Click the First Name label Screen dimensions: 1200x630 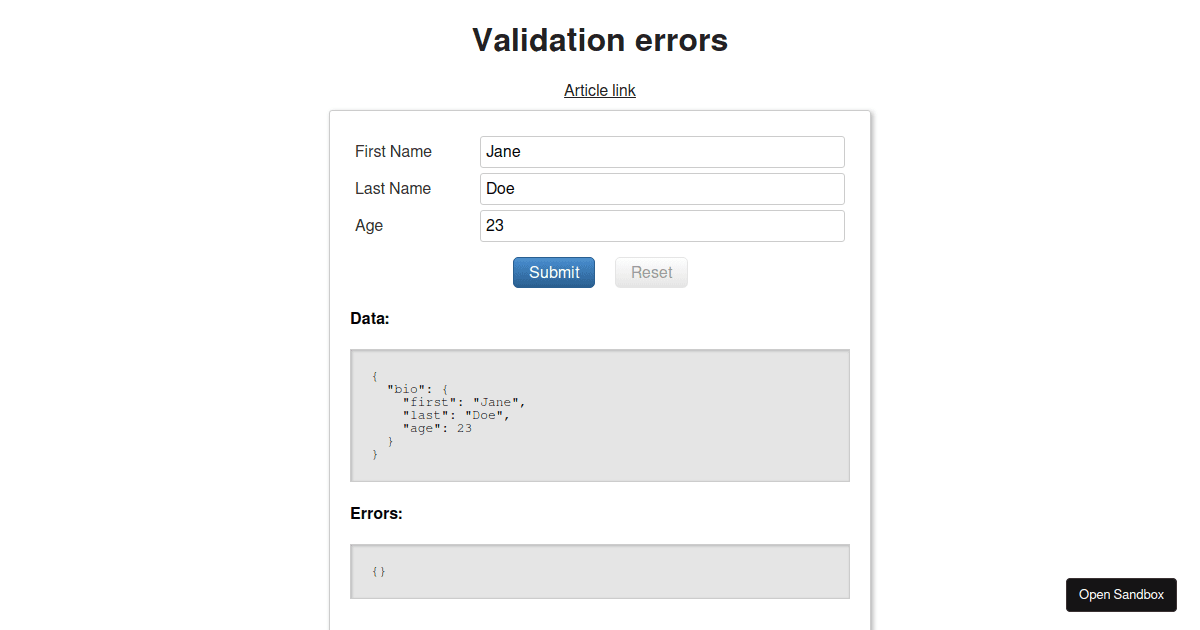[x=392, y=151]
